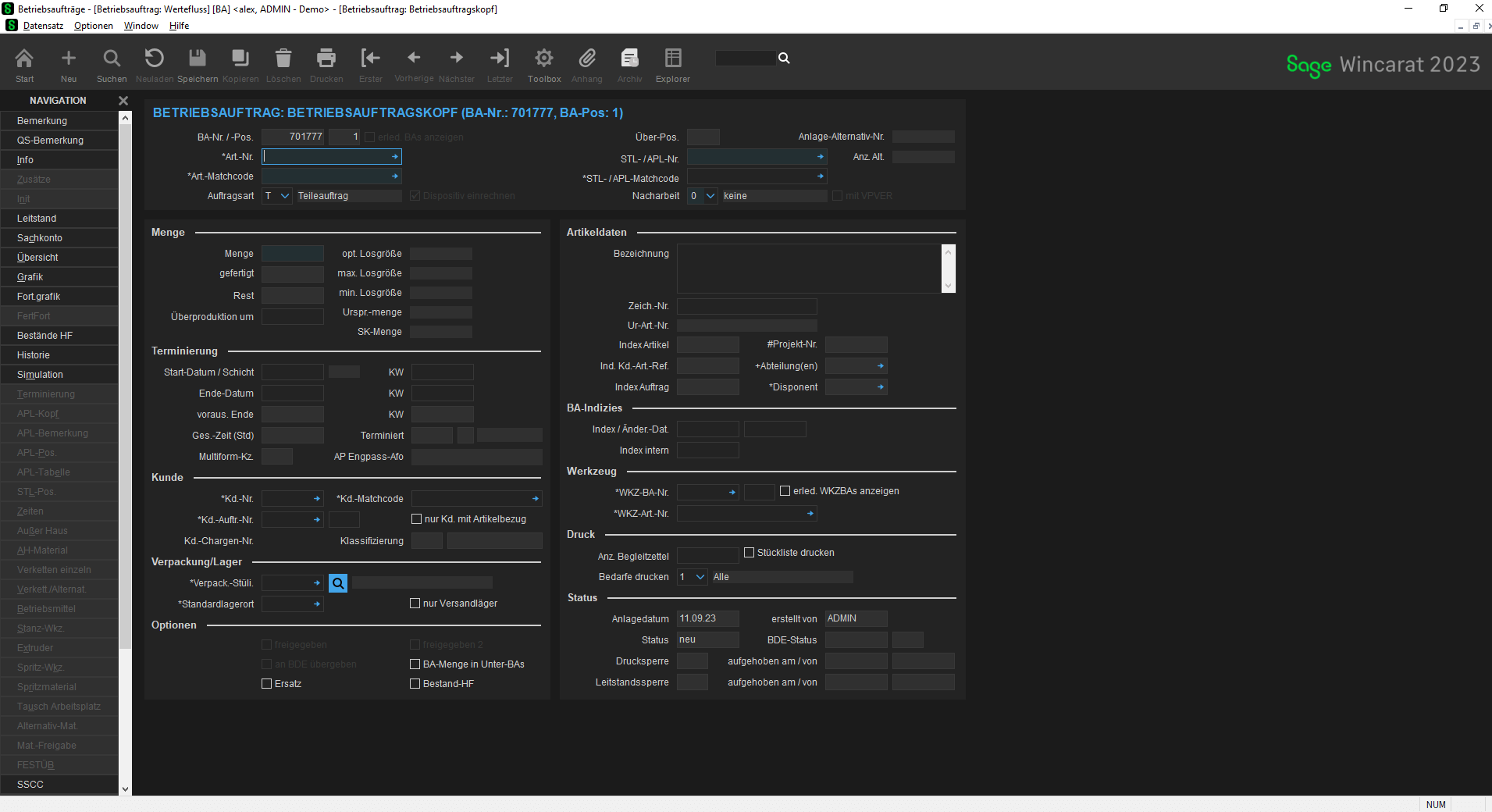The width and height of the screenshot is (1492, 812).
Task: Open the Art.-Matchcode lookup arrow
Action: (395, 176)
